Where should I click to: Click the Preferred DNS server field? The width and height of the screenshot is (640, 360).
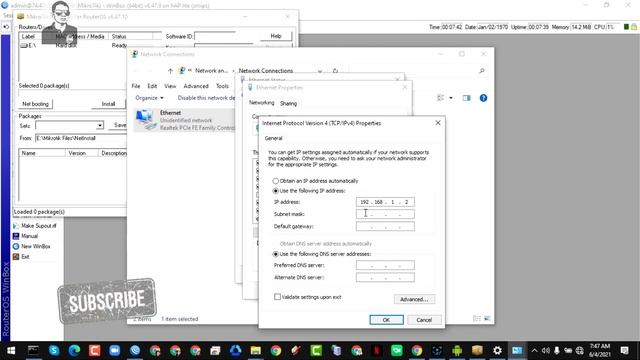click(385, 265)
